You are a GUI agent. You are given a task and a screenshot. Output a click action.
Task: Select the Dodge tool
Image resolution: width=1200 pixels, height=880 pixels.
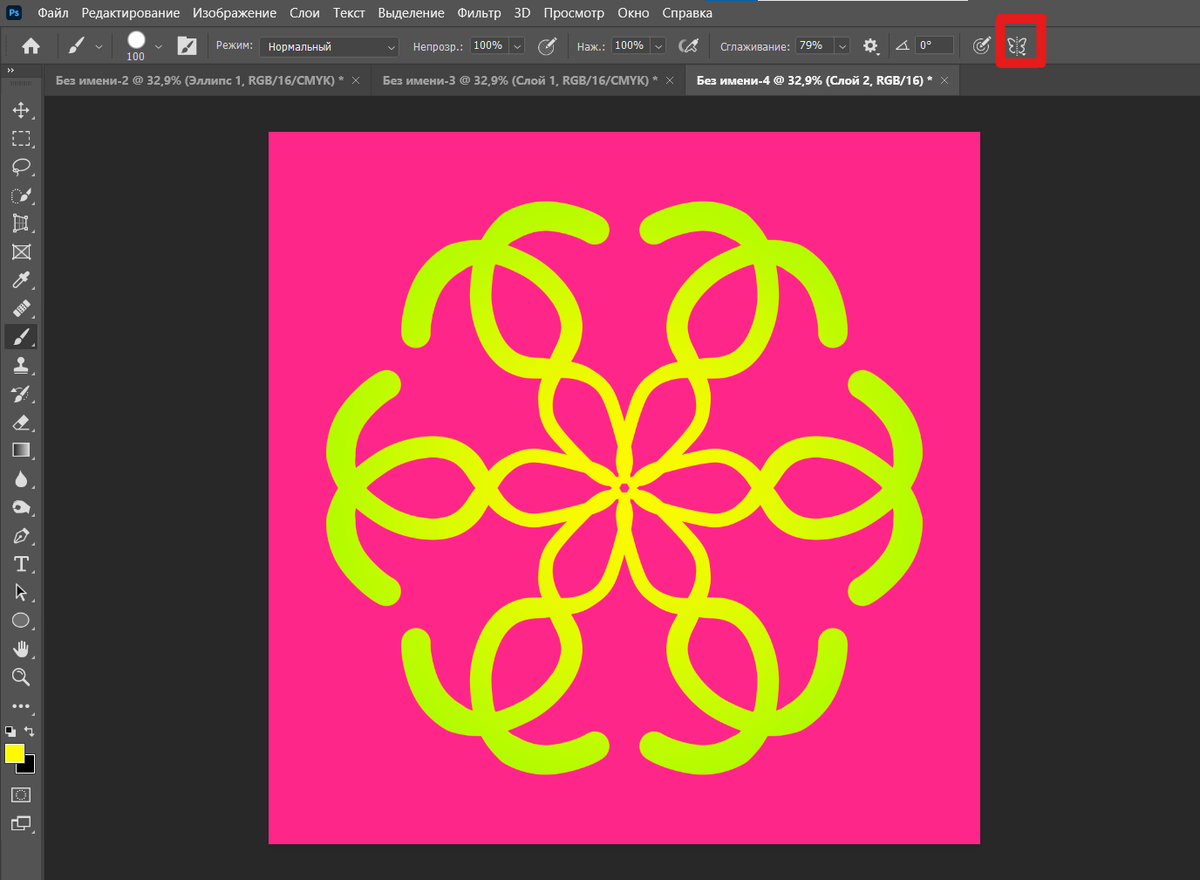point(21,507)
